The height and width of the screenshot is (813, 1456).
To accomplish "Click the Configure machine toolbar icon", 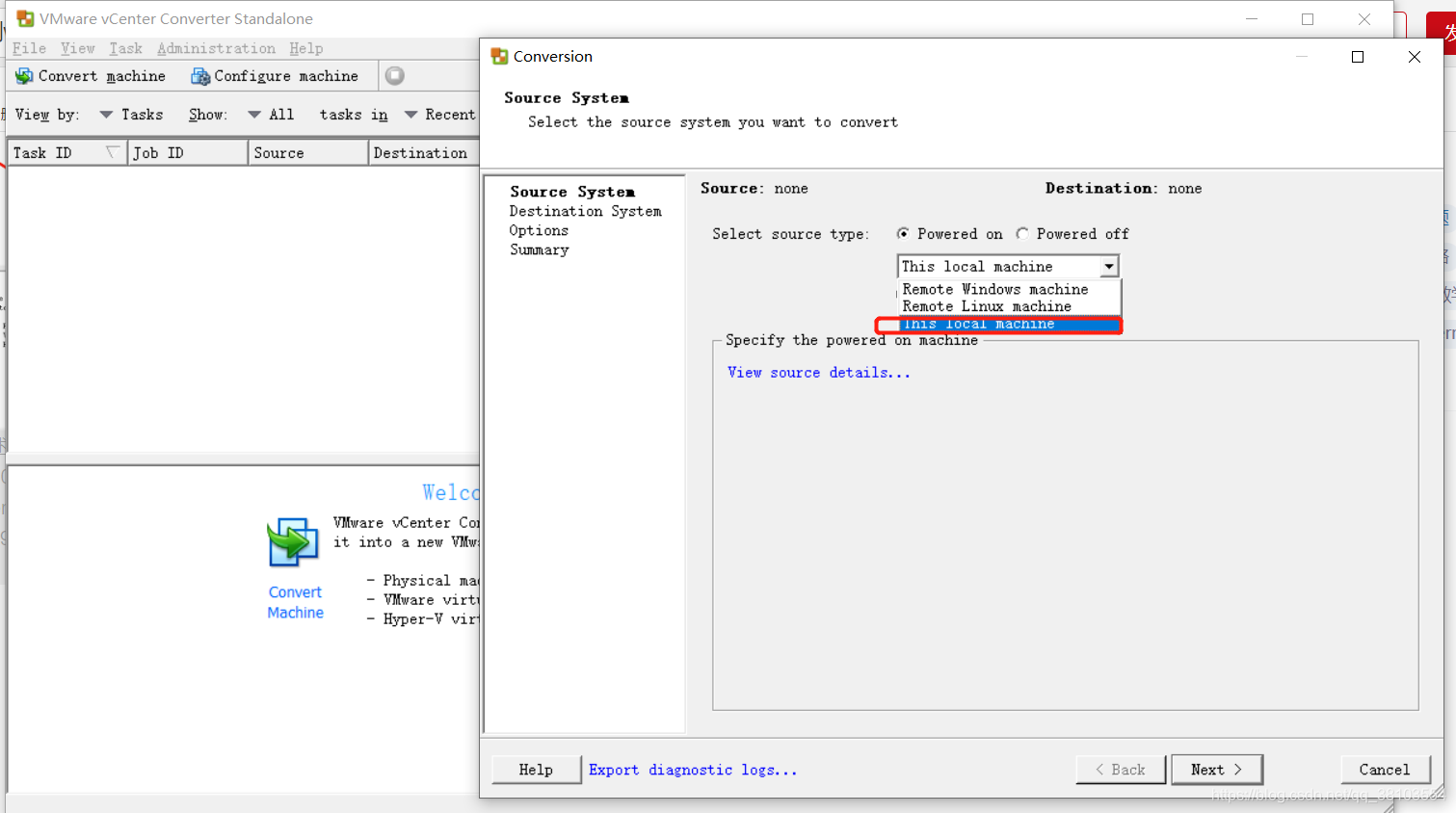I will (x=200, y=76).
